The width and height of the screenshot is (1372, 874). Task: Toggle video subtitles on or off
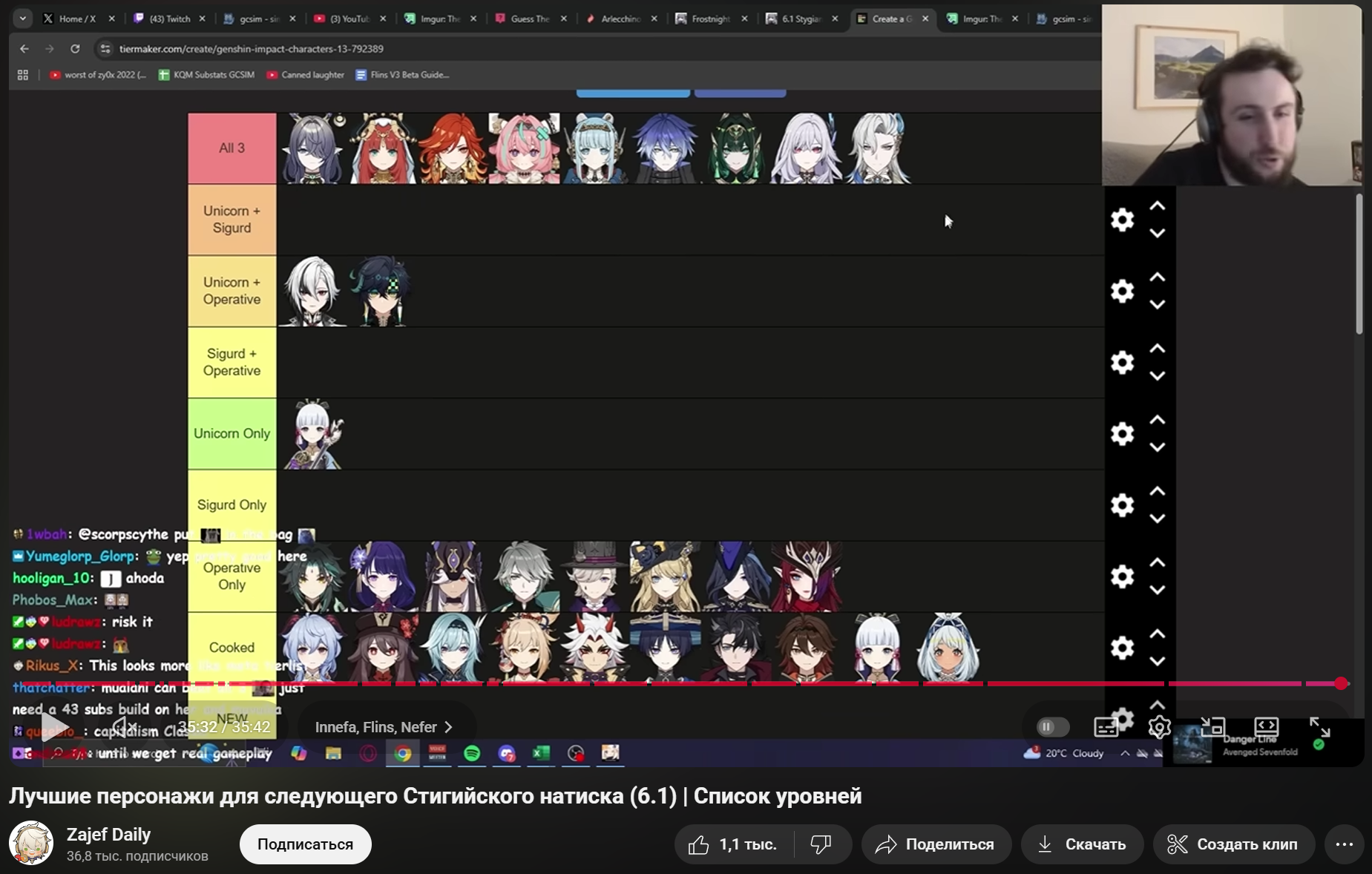click(1106, 727)
